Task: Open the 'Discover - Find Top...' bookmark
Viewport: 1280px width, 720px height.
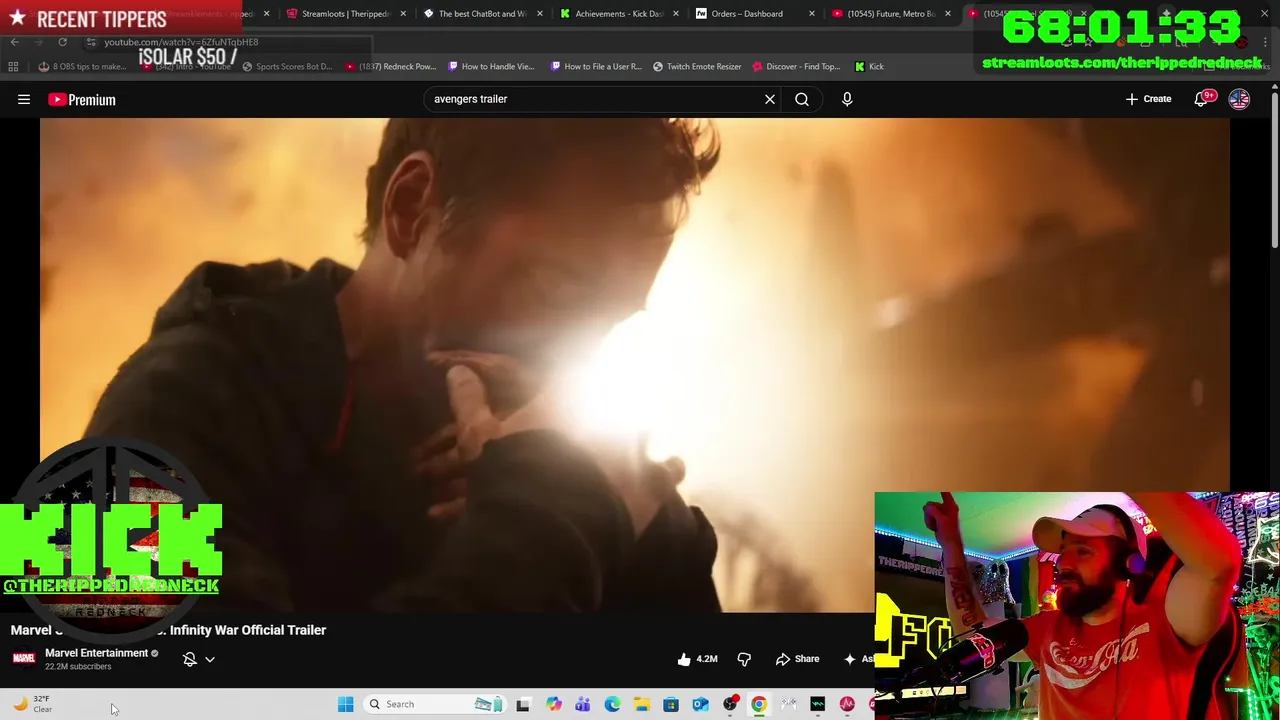Action: coord(796,66)
